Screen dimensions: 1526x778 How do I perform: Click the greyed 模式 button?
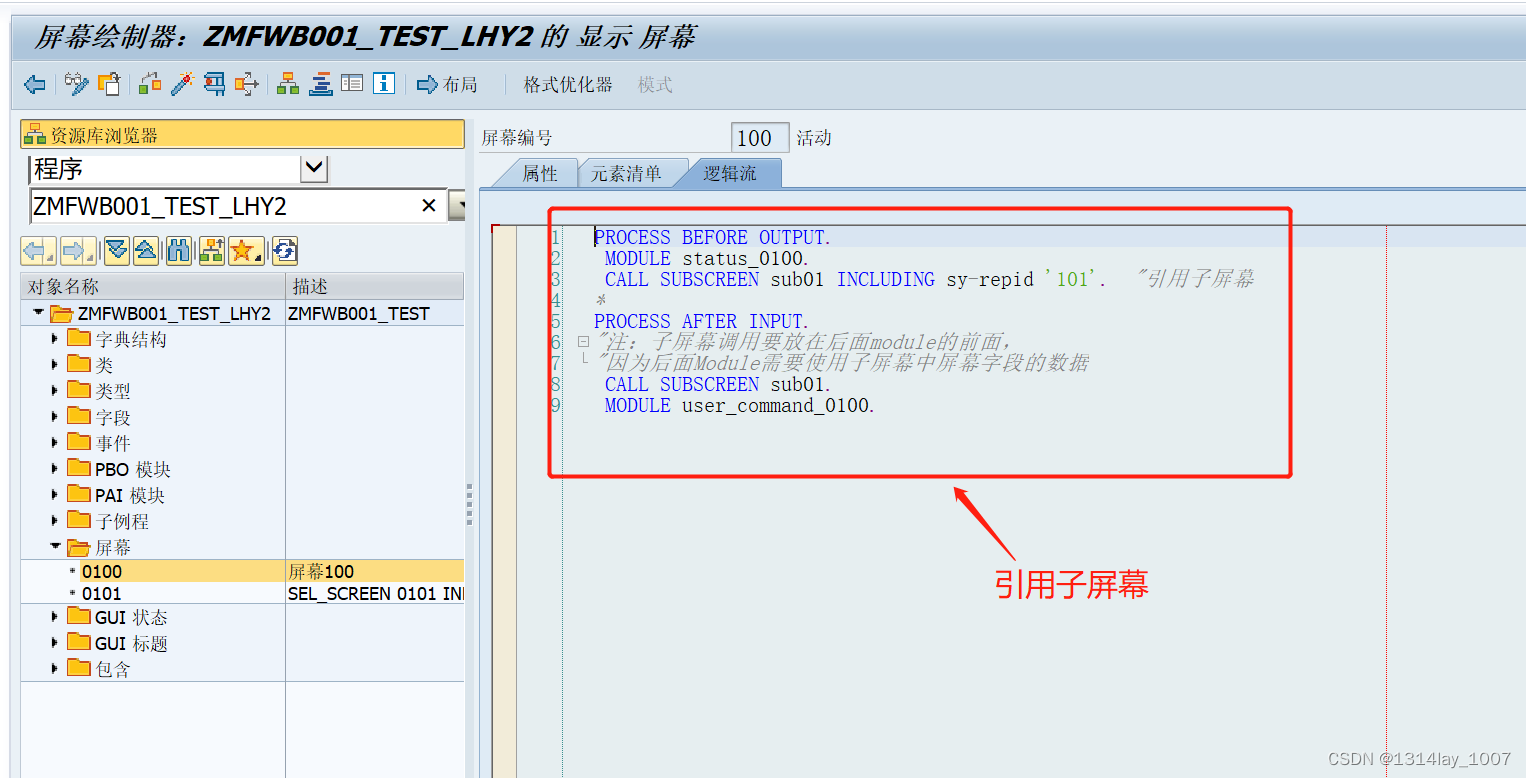click(x=655, y=85)
